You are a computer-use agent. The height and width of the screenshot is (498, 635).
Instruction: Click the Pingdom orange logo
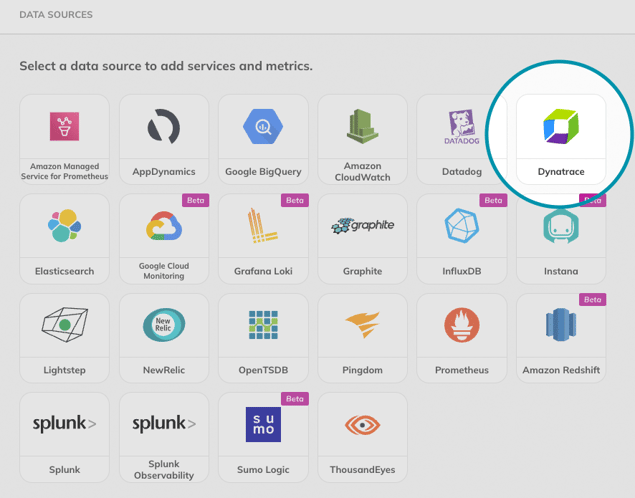click(362, 325)
